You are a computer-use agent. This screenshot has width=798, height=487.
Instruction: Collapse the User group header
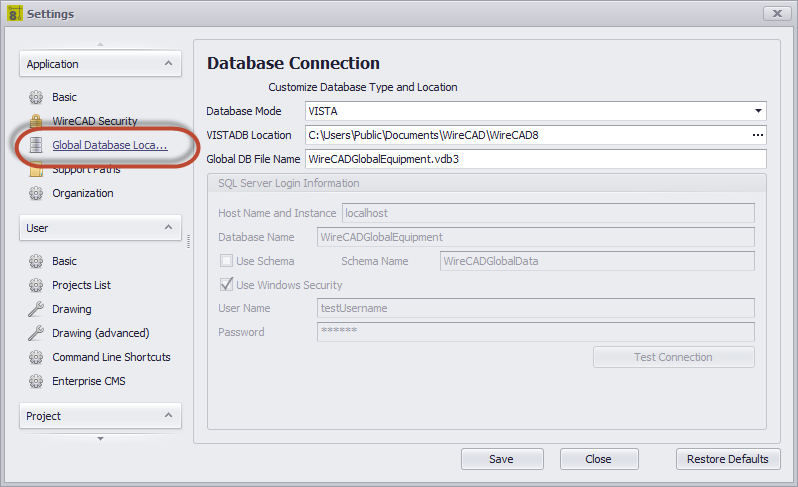point(100,227)
